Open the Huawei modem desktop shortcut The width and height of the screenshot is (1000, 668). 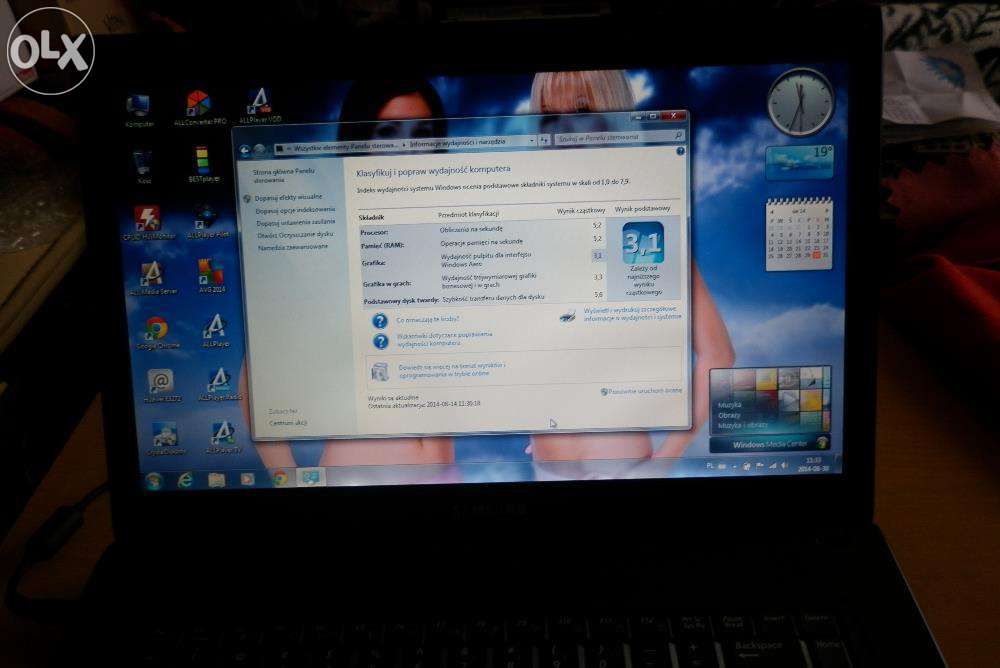tap(161, 386)
